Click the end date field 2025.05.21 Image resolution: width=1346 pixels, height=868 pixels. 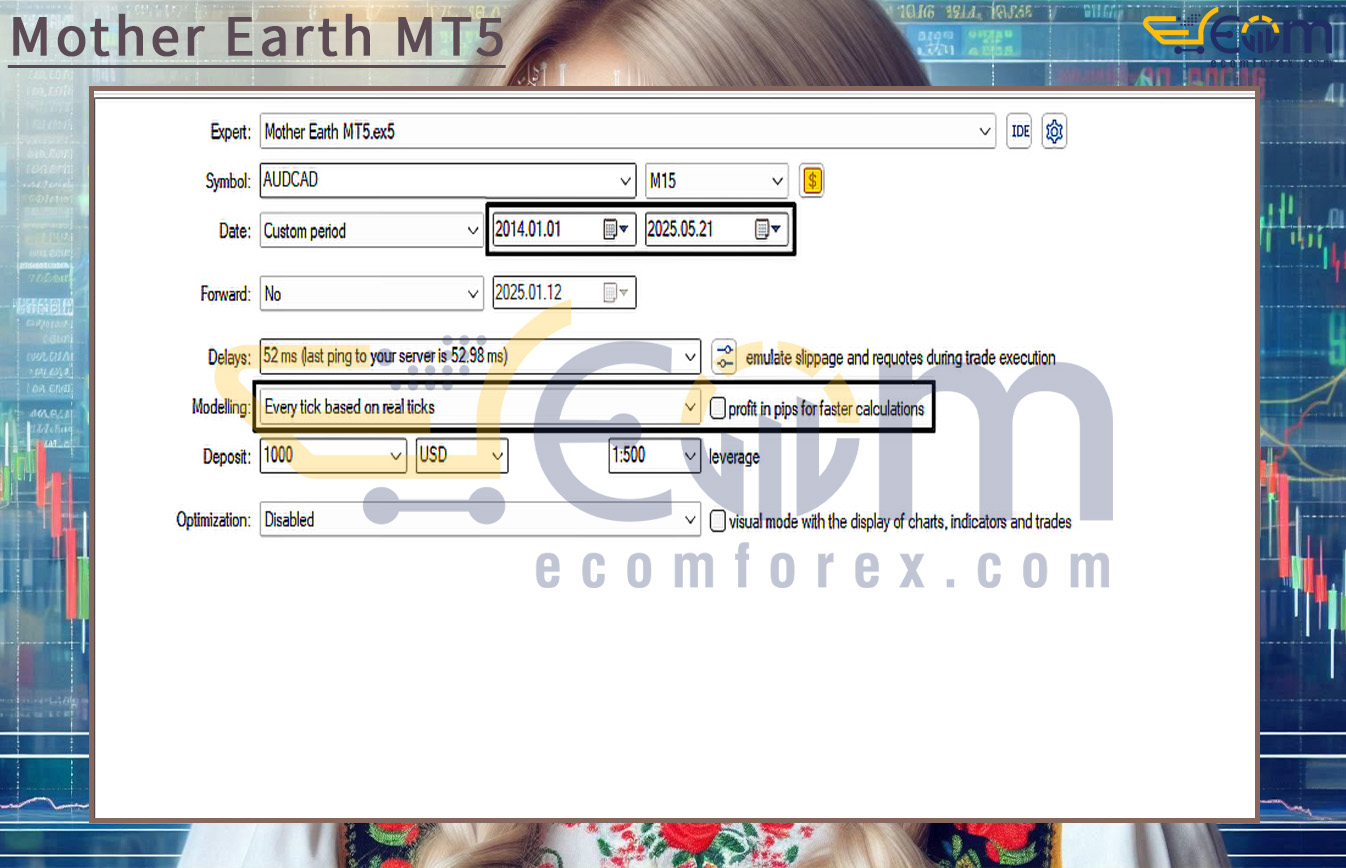coord(716,230)
